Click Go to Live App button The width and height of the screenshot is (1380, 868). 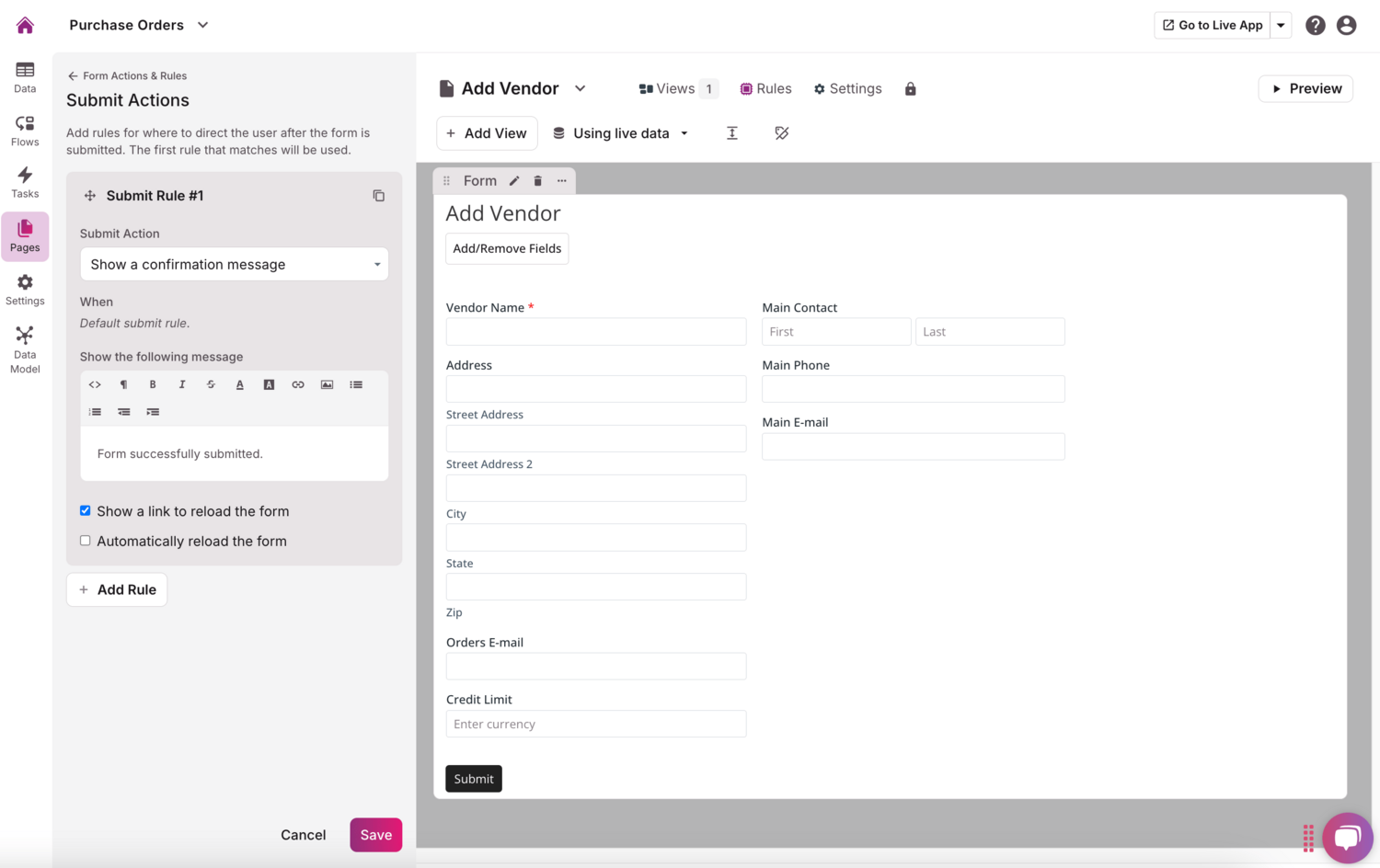(1212, 25)
